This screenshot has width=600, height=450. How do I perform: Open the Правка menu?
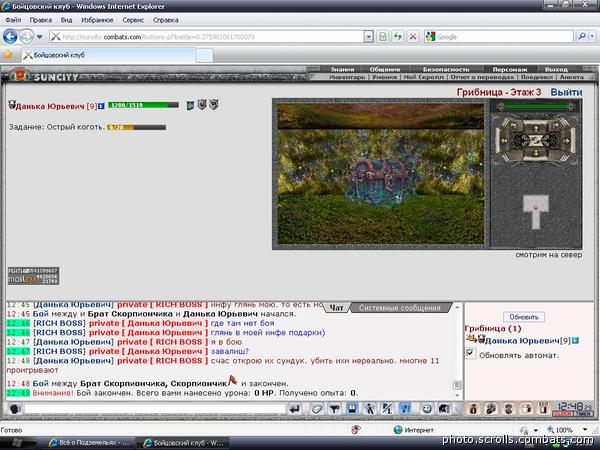pos(41,20)
